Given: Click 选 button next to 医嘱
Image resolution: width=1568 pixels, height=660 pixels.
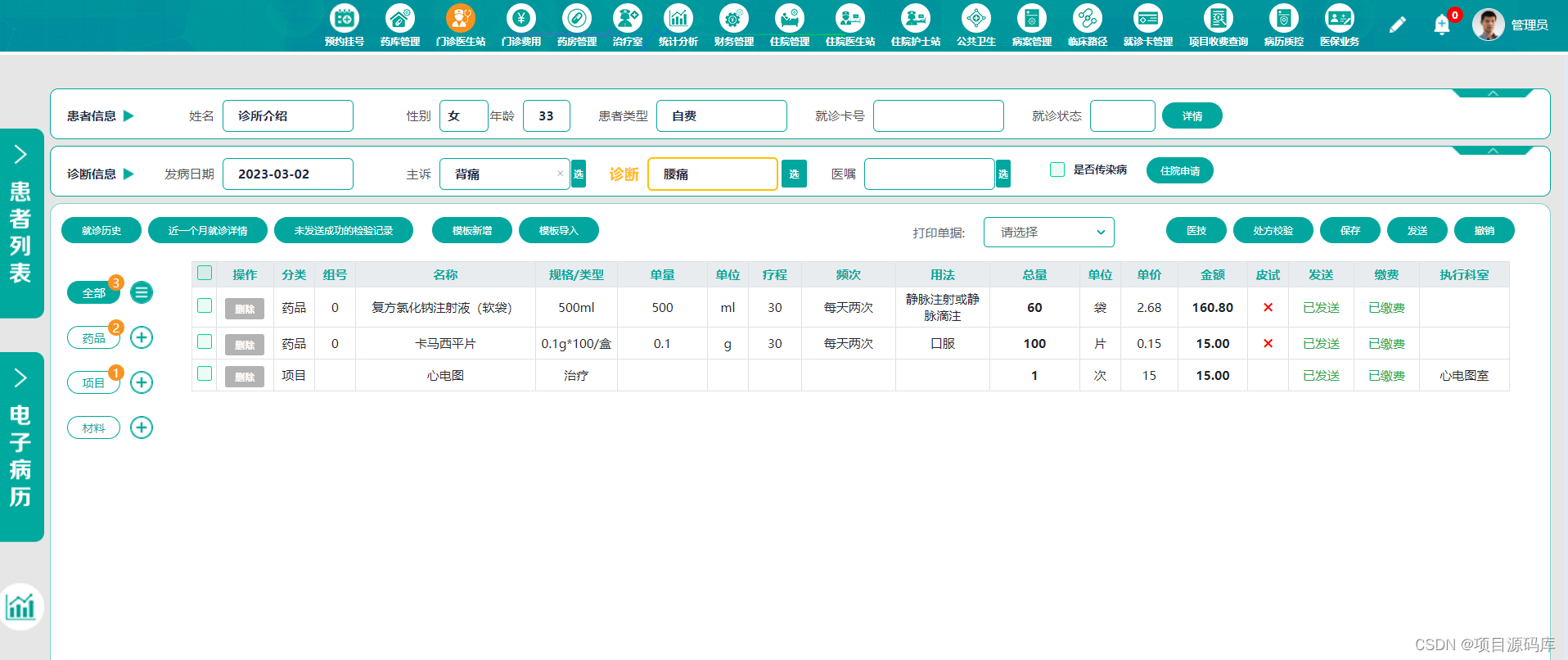Looking at the screenshot, I should click(1003, 174).
